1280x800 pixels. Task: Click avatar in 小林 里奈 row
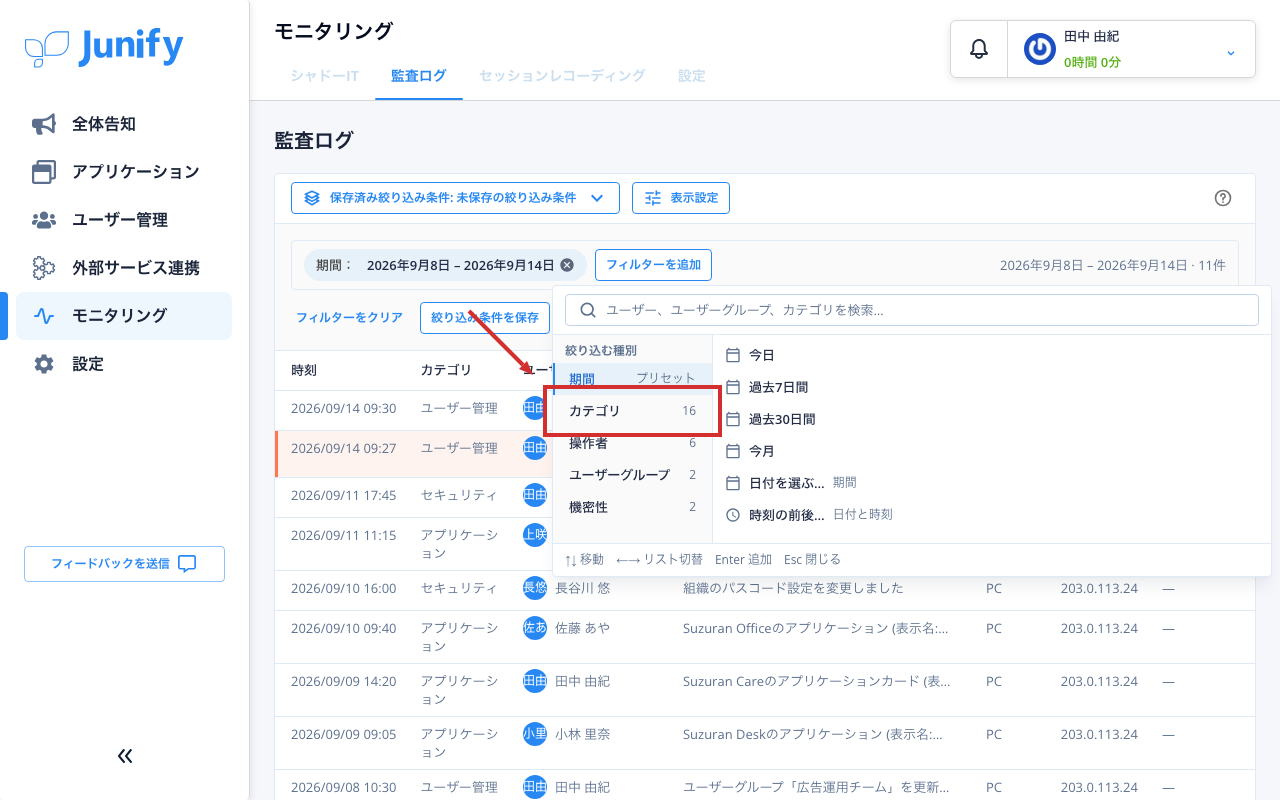click(535, 734)
